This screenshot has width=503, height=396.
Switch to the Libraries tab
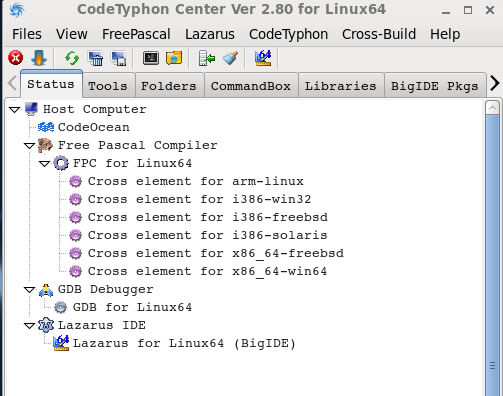(341, 86)
